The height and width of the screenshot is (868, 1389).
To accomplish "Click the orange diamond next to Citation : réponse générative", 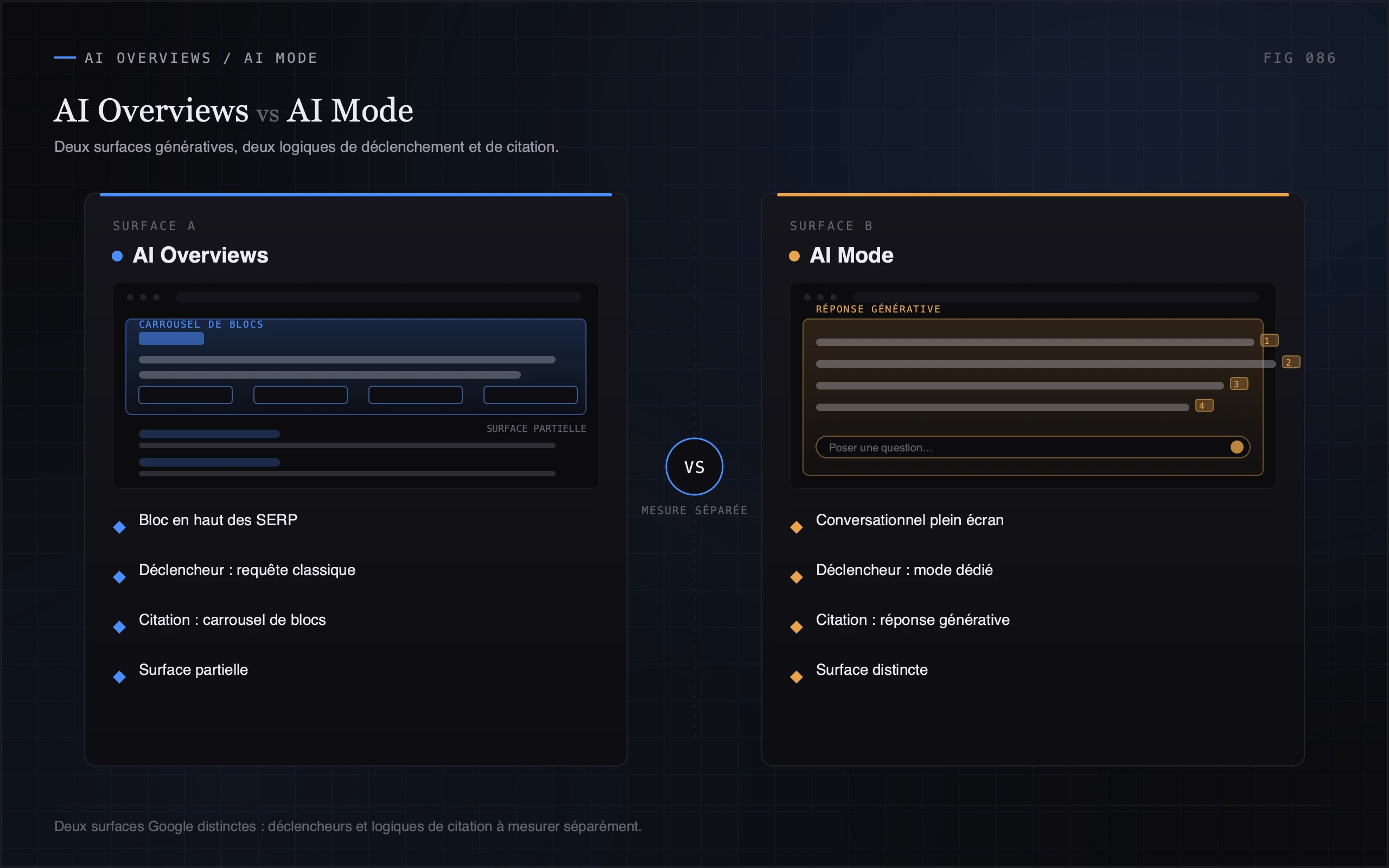I will (x=796, y=627).
